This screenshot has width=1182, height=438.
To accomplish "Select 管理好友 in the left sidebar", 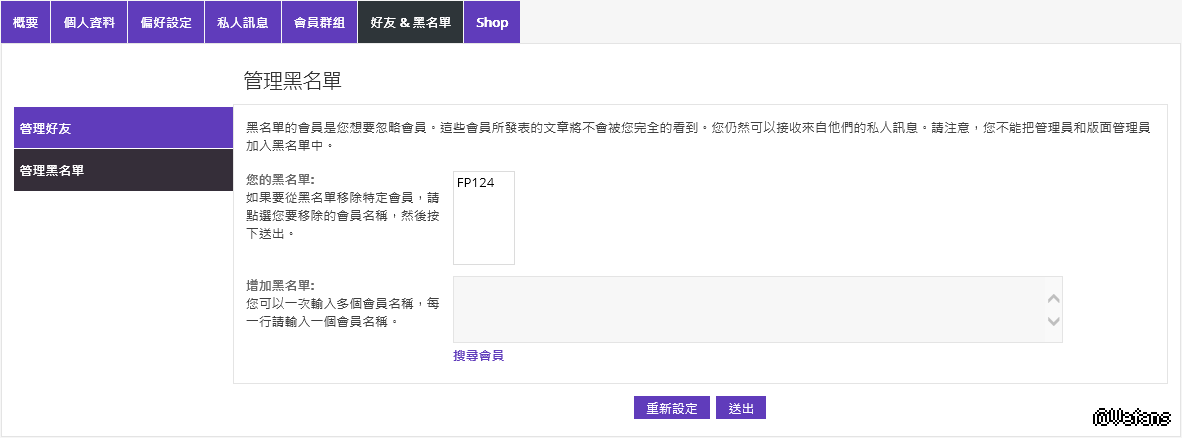I will [x=123, y=128].
